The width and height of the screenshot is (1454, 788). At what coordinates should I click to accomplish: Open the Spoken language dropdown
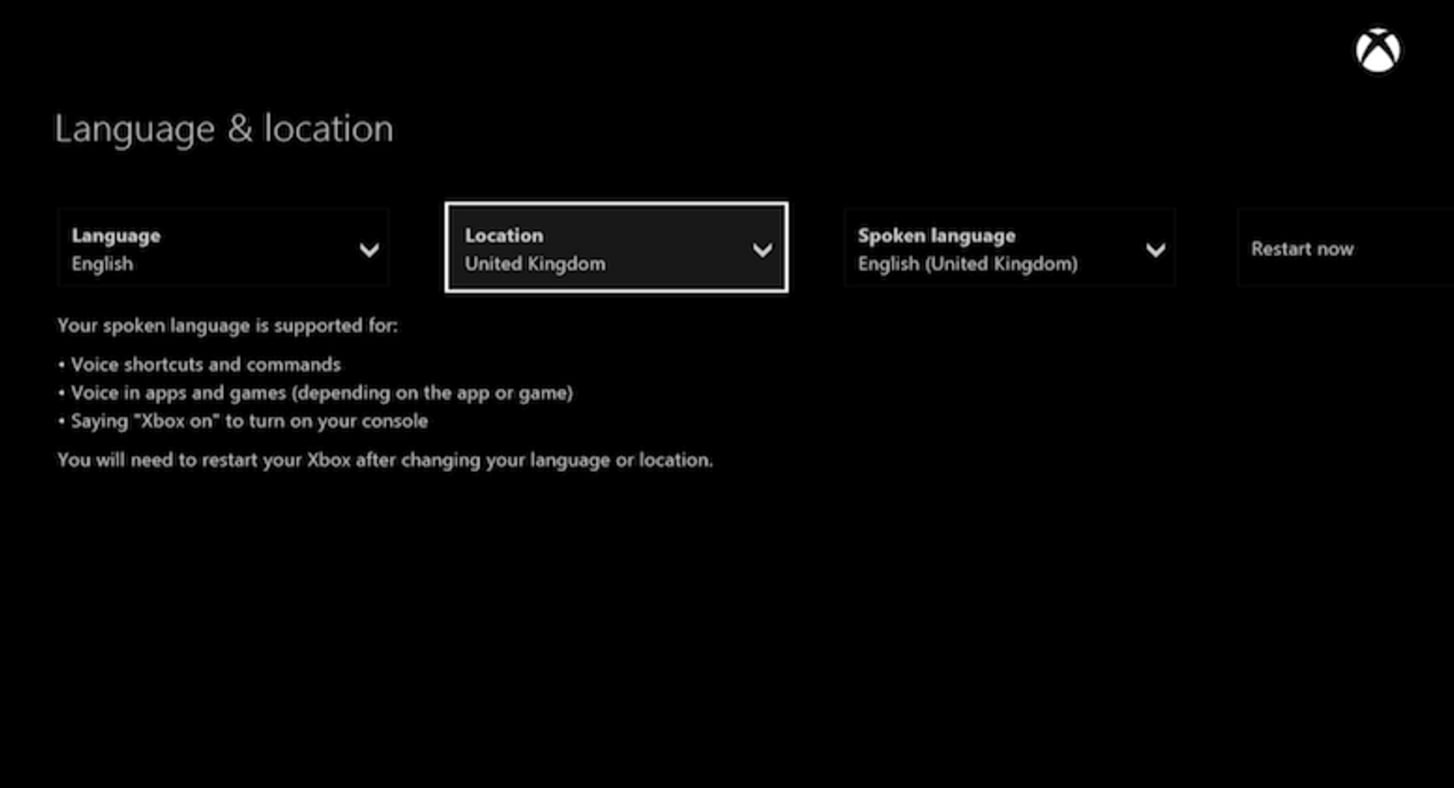(1009, 247)
